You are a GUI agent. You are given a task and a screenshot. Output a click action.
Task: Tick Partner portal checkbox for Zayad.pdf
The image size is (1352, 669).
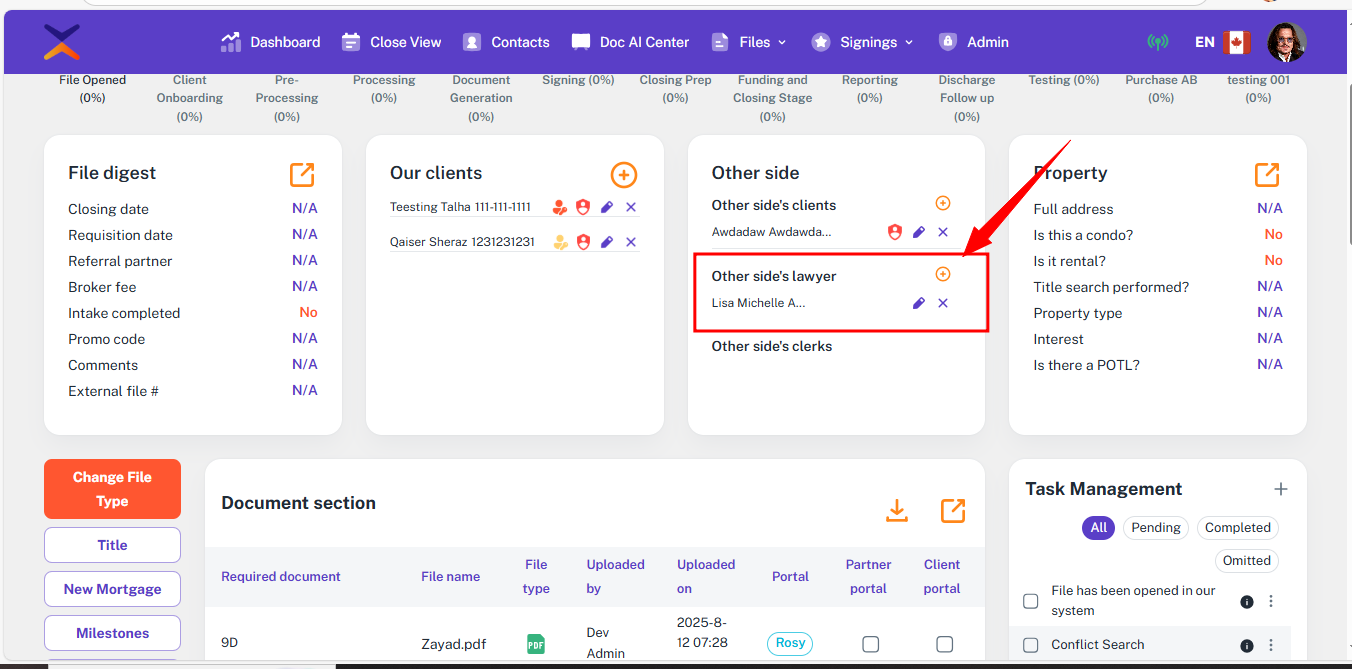coord(870,644)
